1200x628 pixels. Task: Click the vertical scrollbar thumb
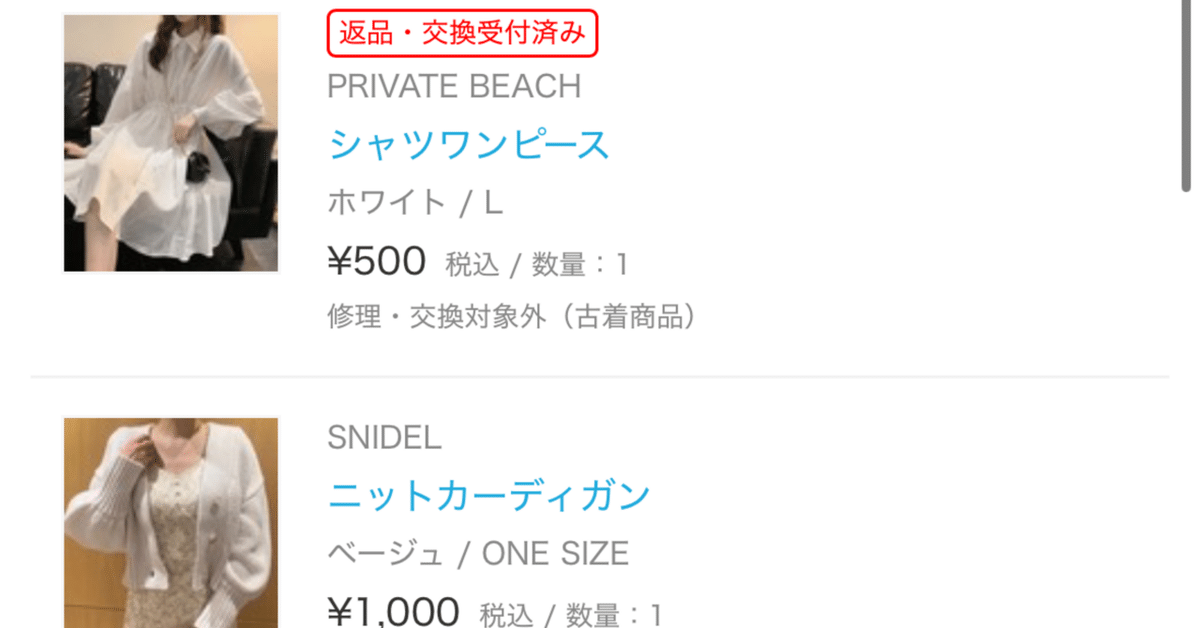click(x=1186, y=97)
